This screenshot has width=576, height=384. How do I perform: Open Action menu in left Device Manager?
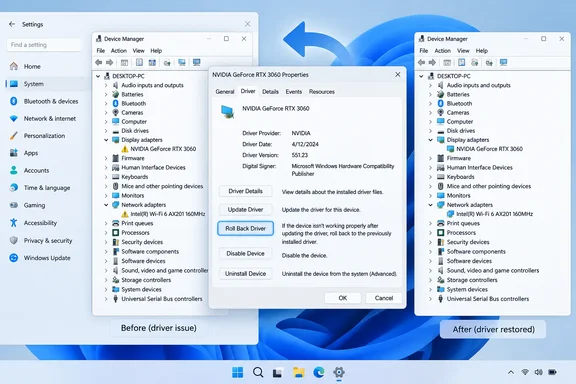pos(119,51)
